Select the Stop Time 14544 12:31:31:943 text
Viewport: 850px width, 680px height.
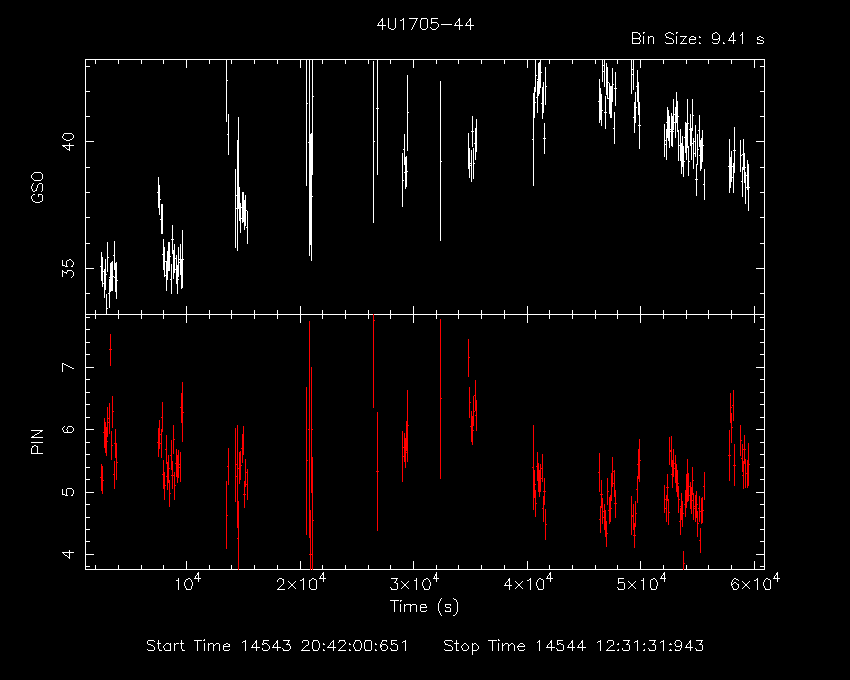pyautogui.click(x=574, y=646)
